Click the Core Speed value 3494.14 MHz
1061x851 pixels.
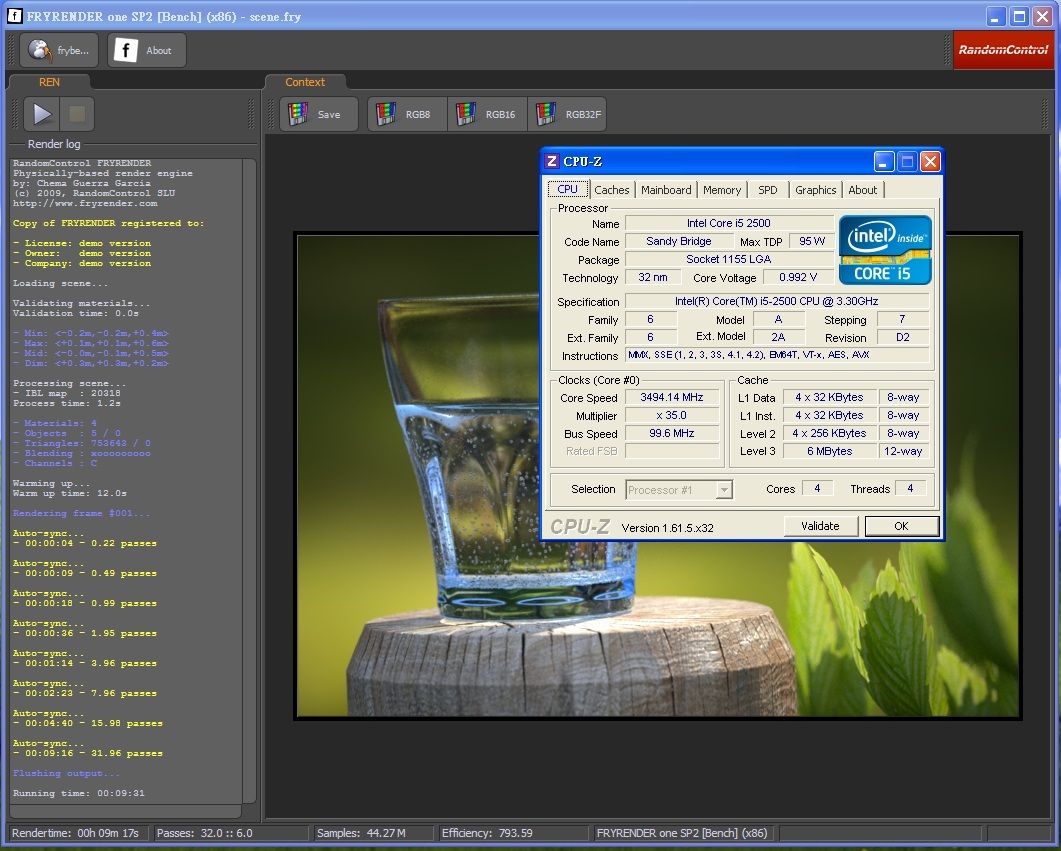tap(672, 398)
